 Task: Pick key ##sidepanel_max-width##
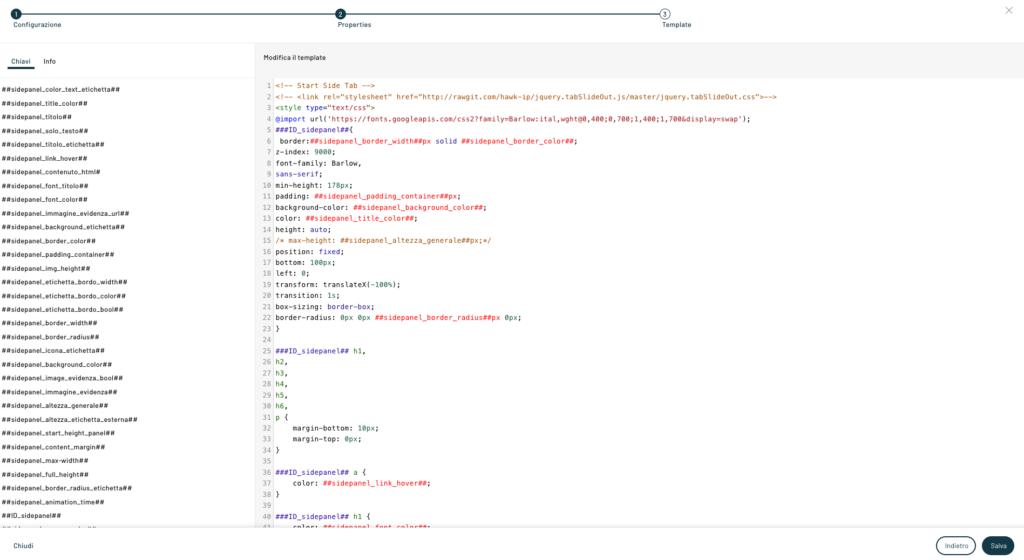click(x=44, y=461)
